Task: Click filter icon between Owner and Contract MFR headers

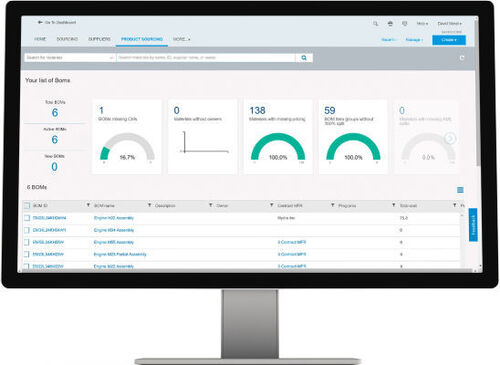Action: pyautogui.click(x=271, y=205)
